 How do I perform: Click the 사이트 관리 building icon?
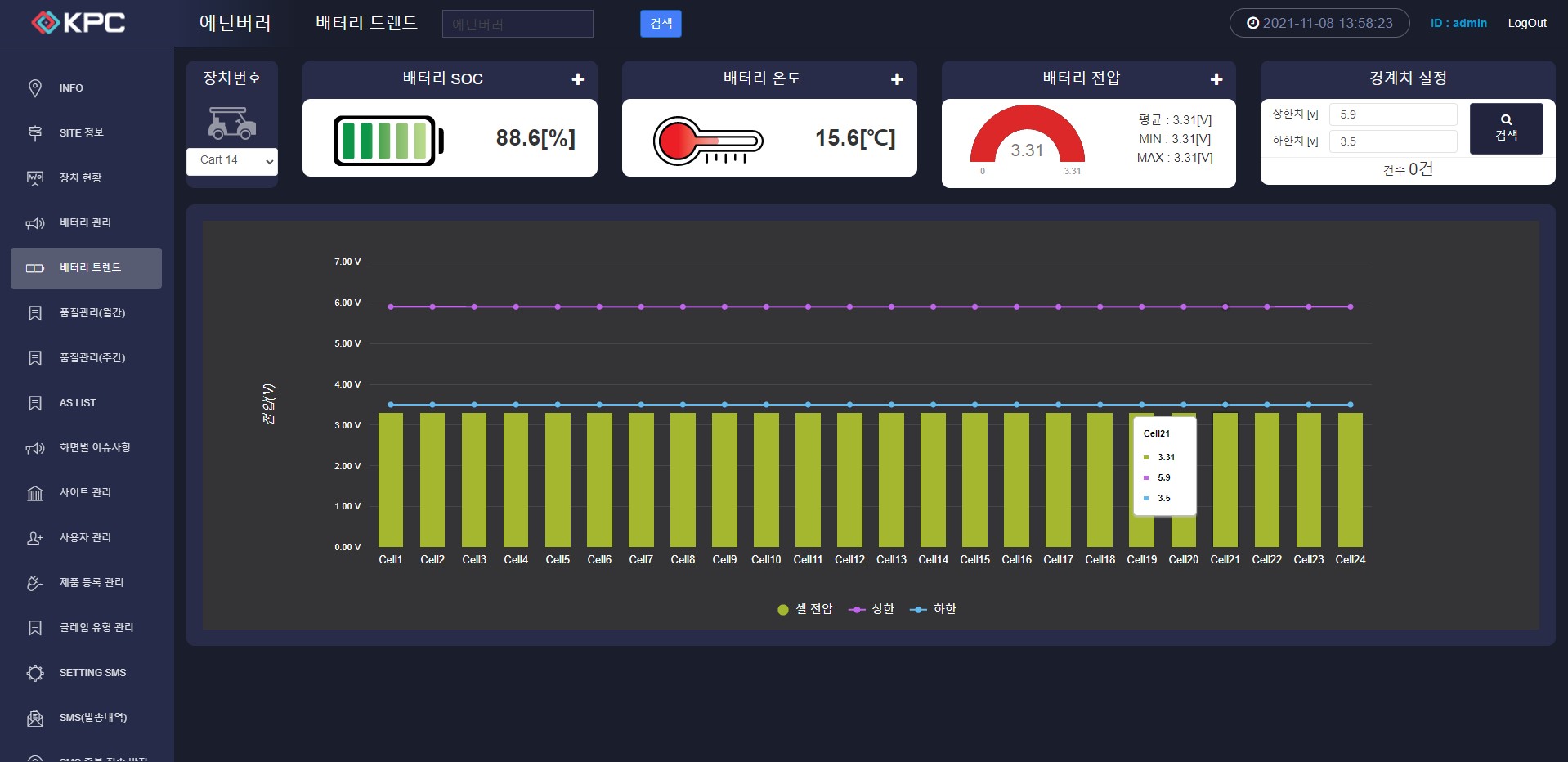[35, 493]
